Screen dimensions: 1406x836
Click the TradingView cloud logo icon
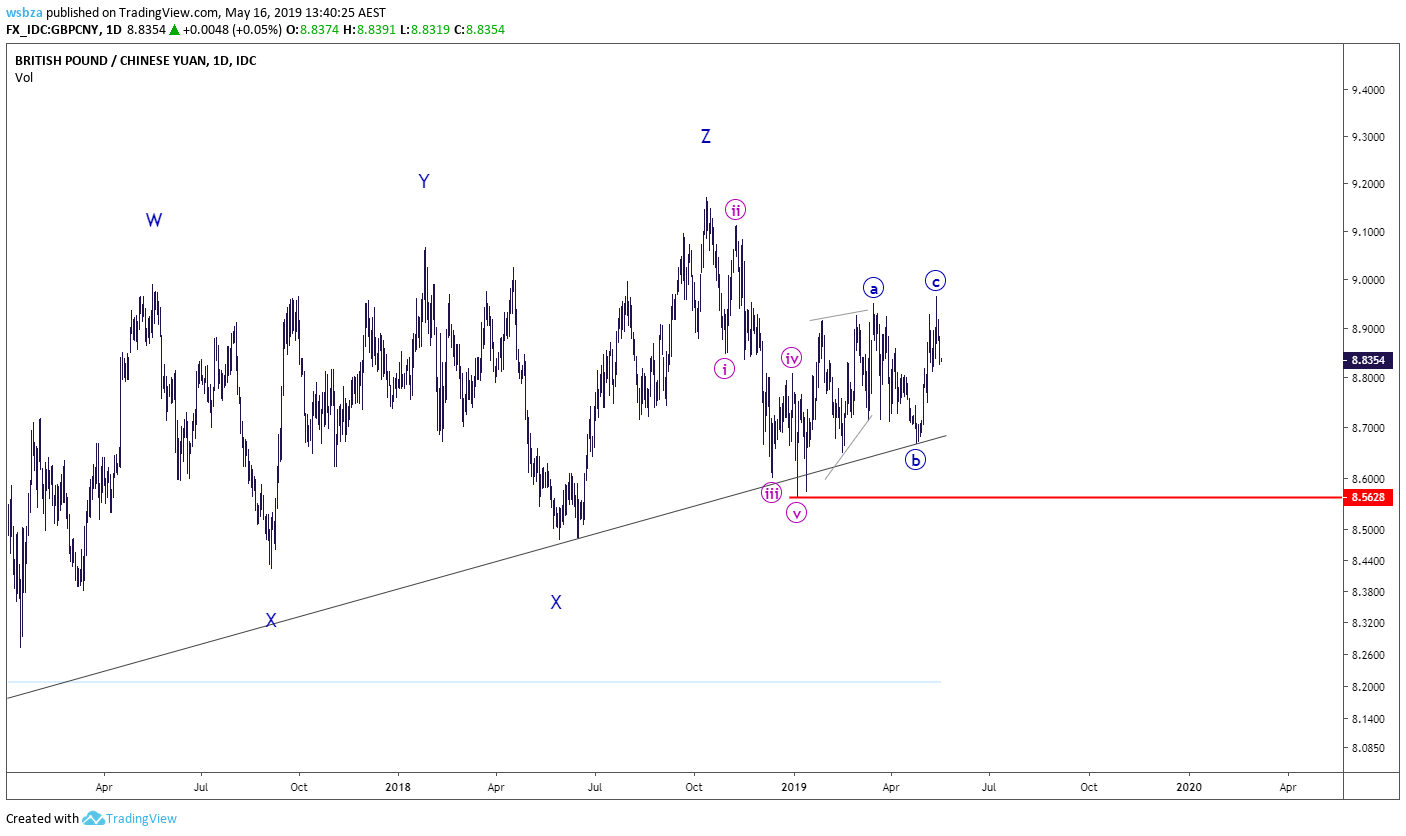tap(93, 819)
